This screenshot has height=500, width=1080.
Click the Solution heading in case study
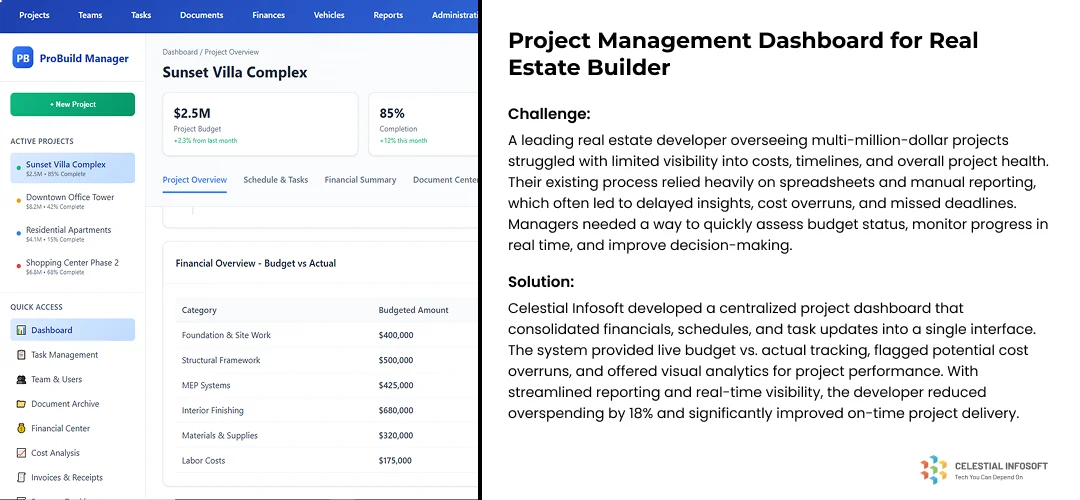click(541, 282)
